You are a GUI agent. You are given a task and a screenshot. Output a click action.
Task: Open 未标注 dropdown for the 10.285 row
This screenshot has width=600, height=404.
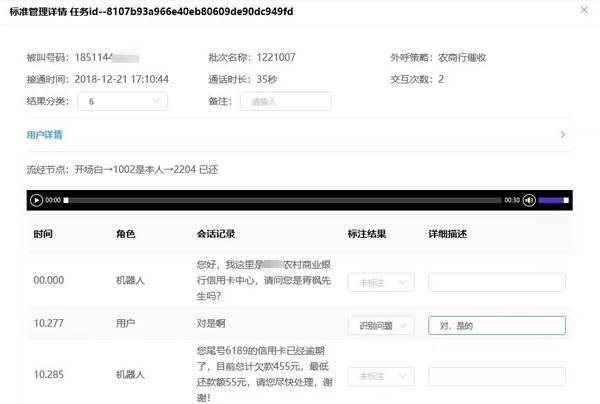click(x=380, y=376)
